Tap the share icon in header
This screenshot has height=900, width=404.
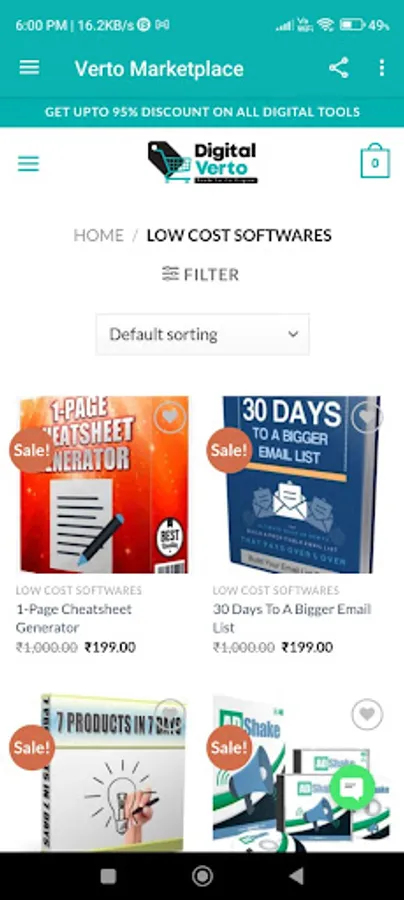click(339, 68)
